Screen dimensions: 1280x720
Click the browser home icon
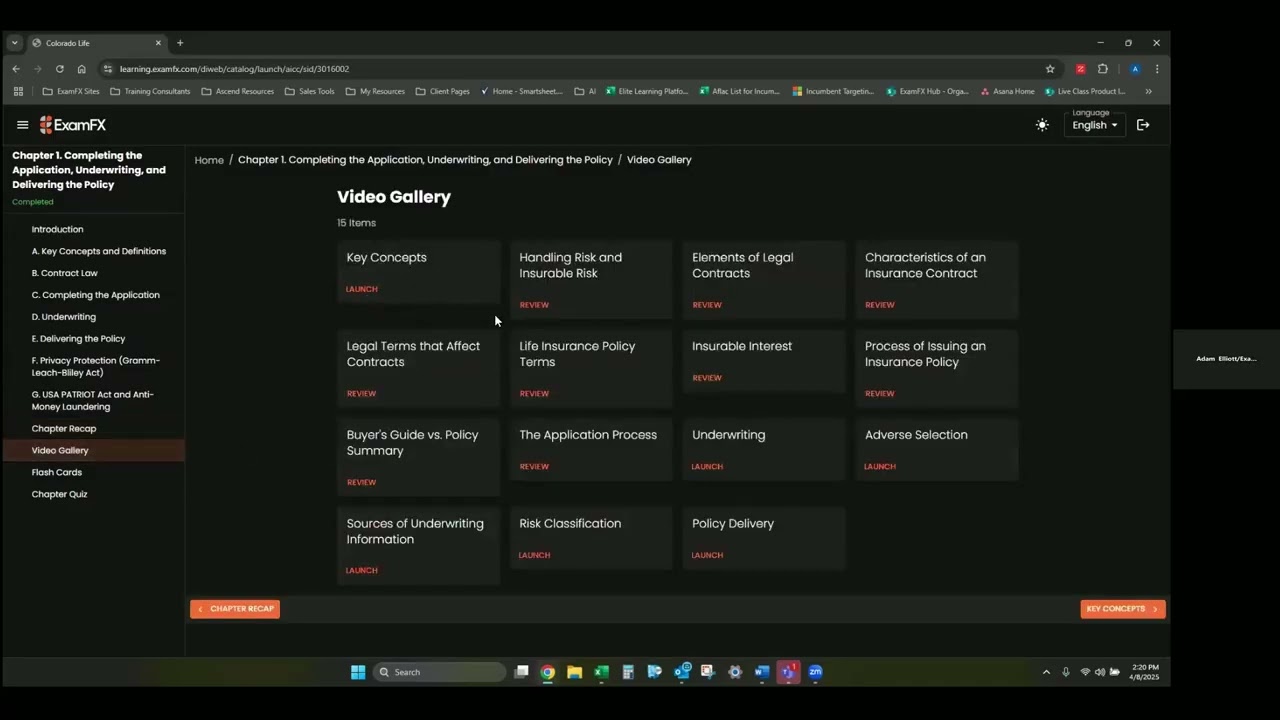[x=81, y=69]
